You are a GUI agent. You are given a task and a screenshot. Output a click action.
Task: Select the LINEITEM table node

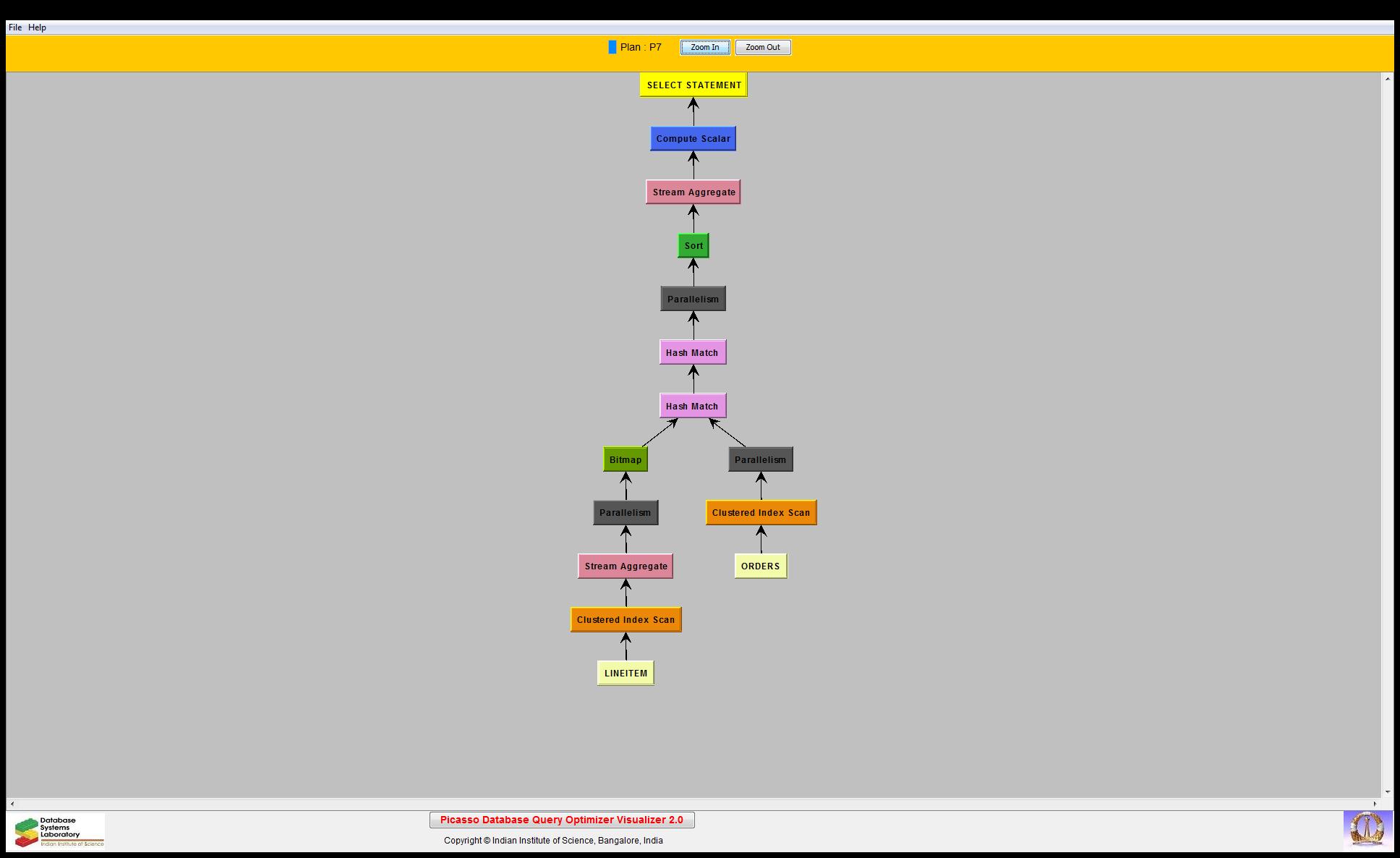[626, 674]
